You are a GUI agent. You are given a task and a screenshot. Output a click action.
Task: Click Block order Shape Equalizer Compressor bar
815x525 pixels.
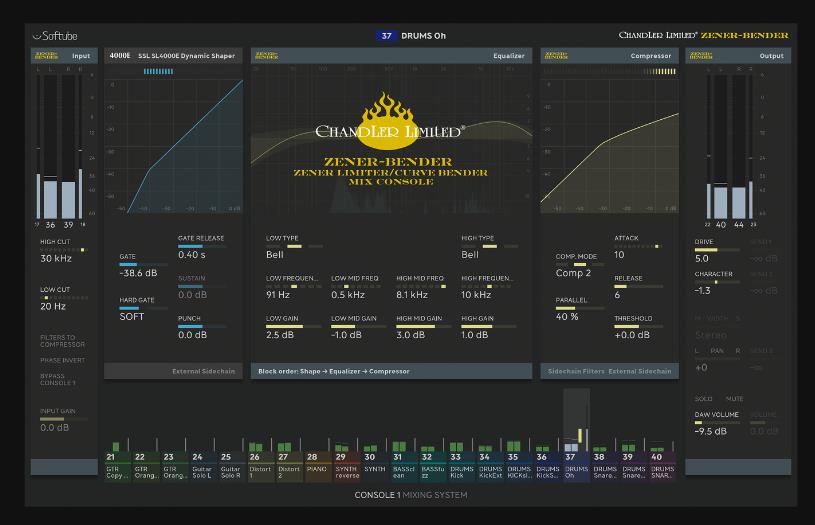tap(391, 371)
